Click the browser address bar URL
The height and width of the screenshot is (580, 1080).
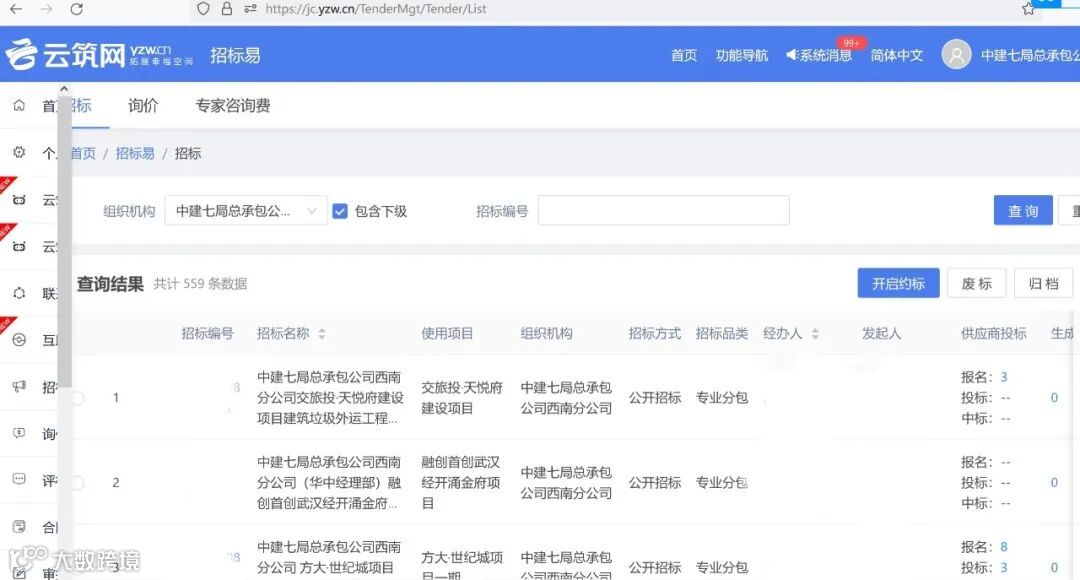point(375,9)
